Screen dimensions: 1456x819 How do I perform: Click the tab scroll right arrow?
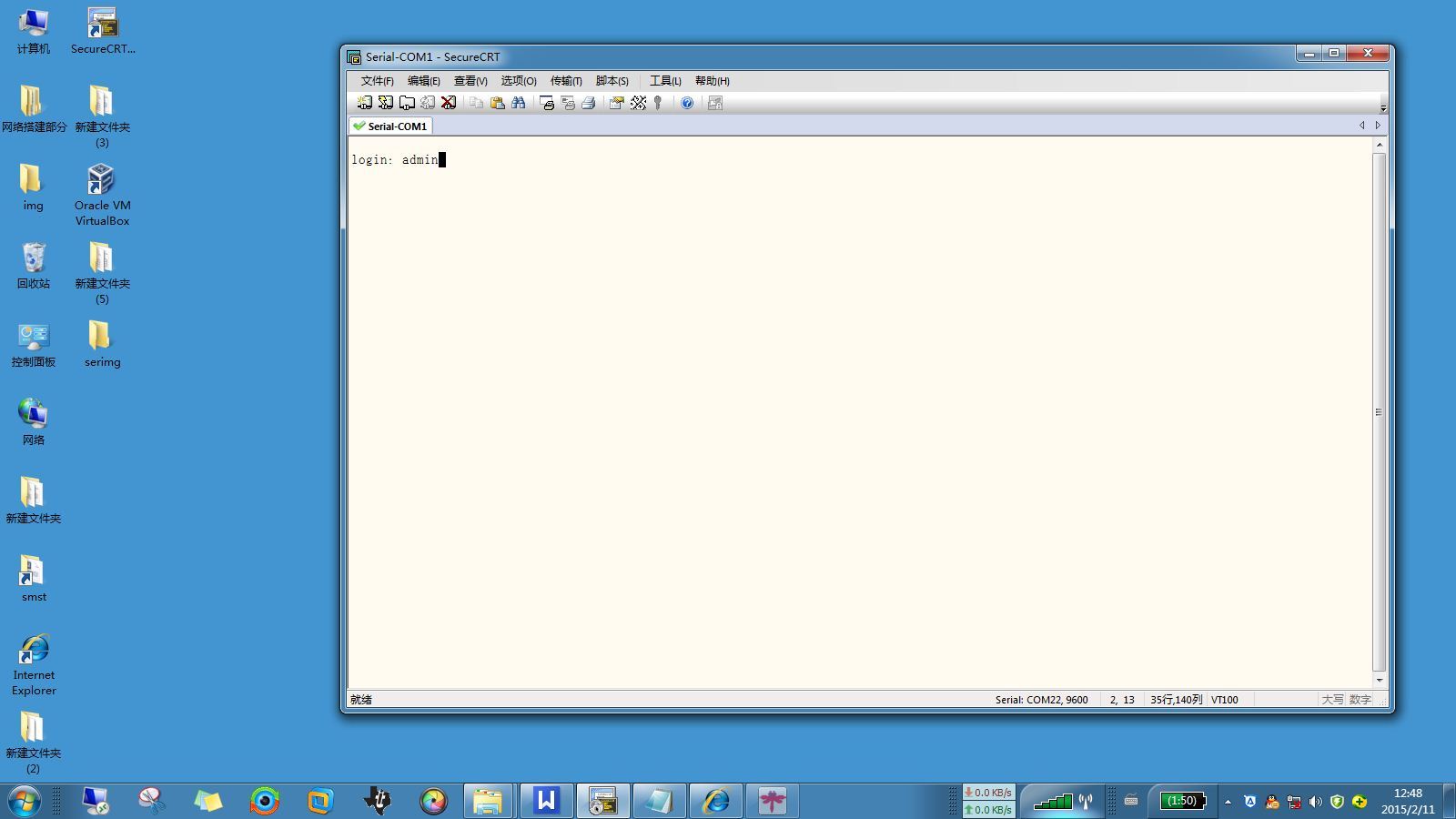point(1378,126)
